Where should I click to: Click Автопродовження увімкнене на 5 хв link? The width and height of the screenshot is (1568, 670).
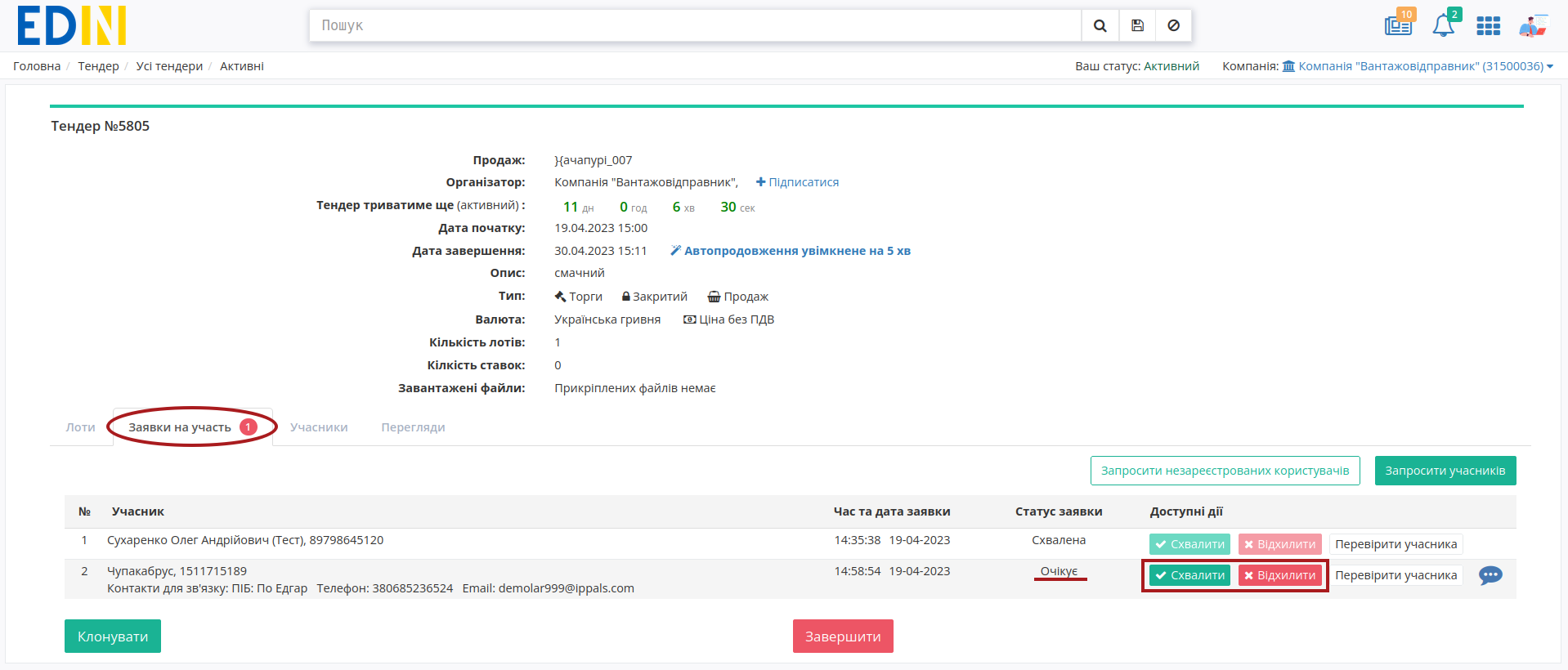[797, 251]
